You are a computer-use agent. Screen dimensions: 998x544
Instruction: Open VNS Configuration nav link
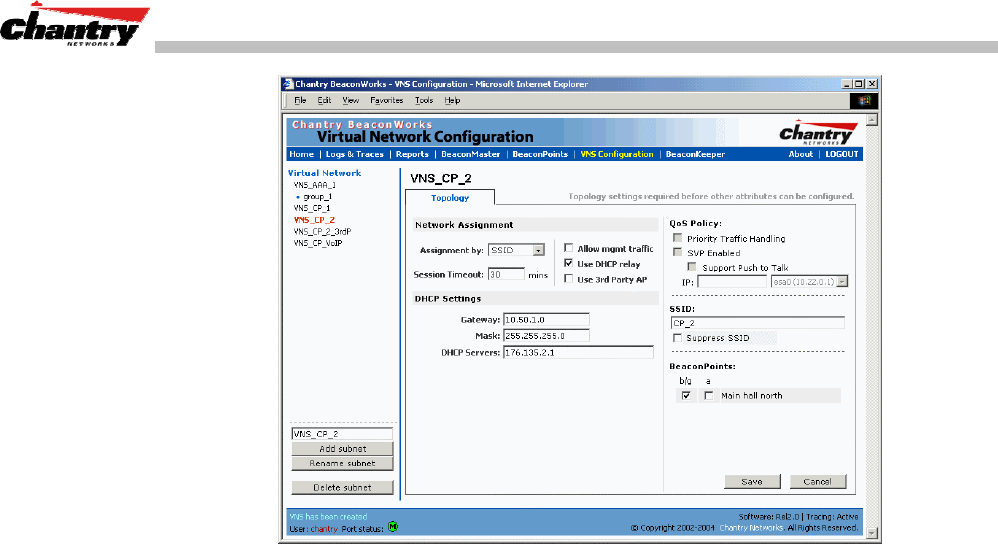pos(617,154)
